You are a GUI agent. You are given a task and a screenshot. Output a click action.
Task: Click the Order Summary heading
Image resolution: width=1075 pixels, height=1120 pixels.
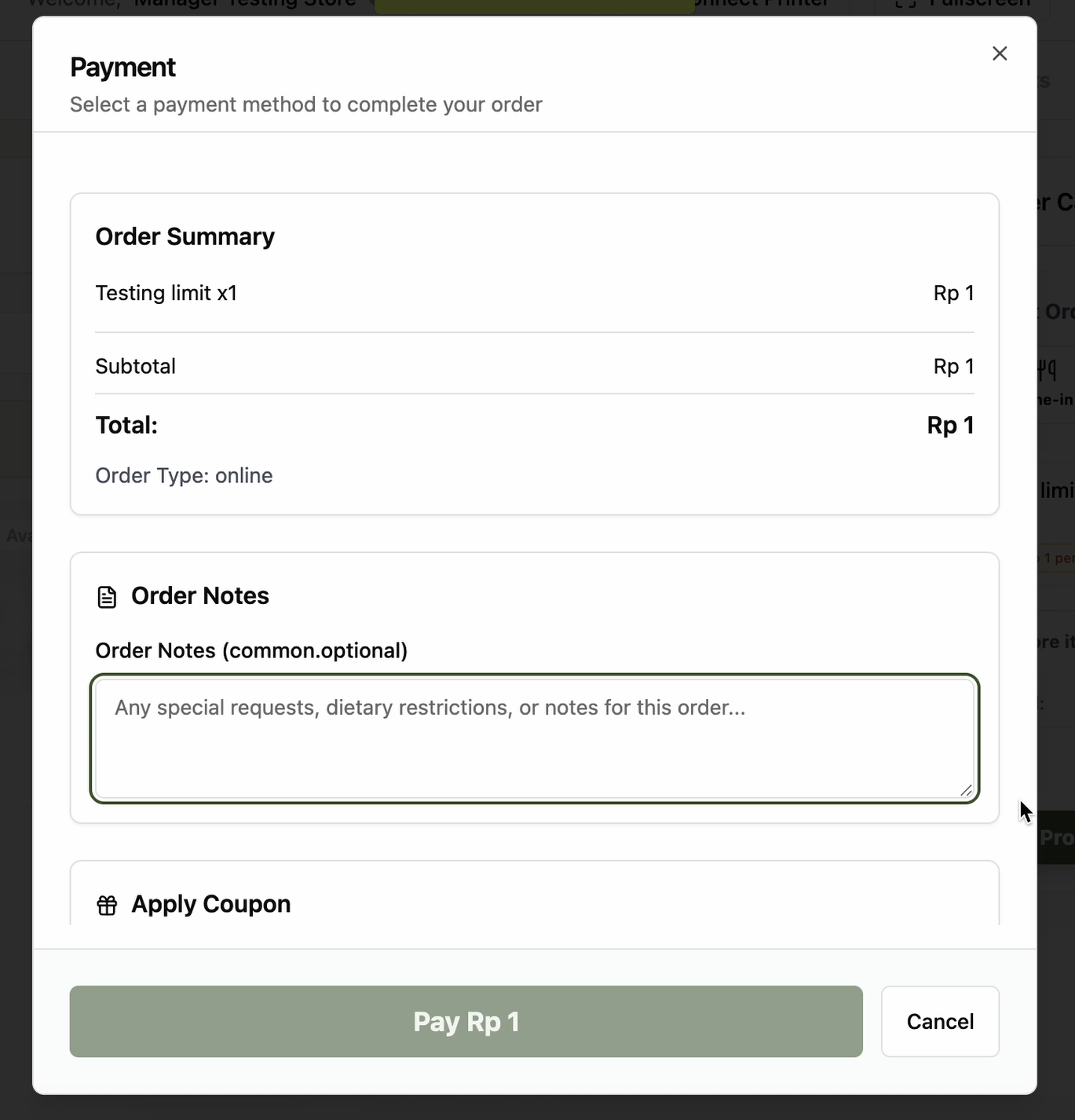(185, 236)
